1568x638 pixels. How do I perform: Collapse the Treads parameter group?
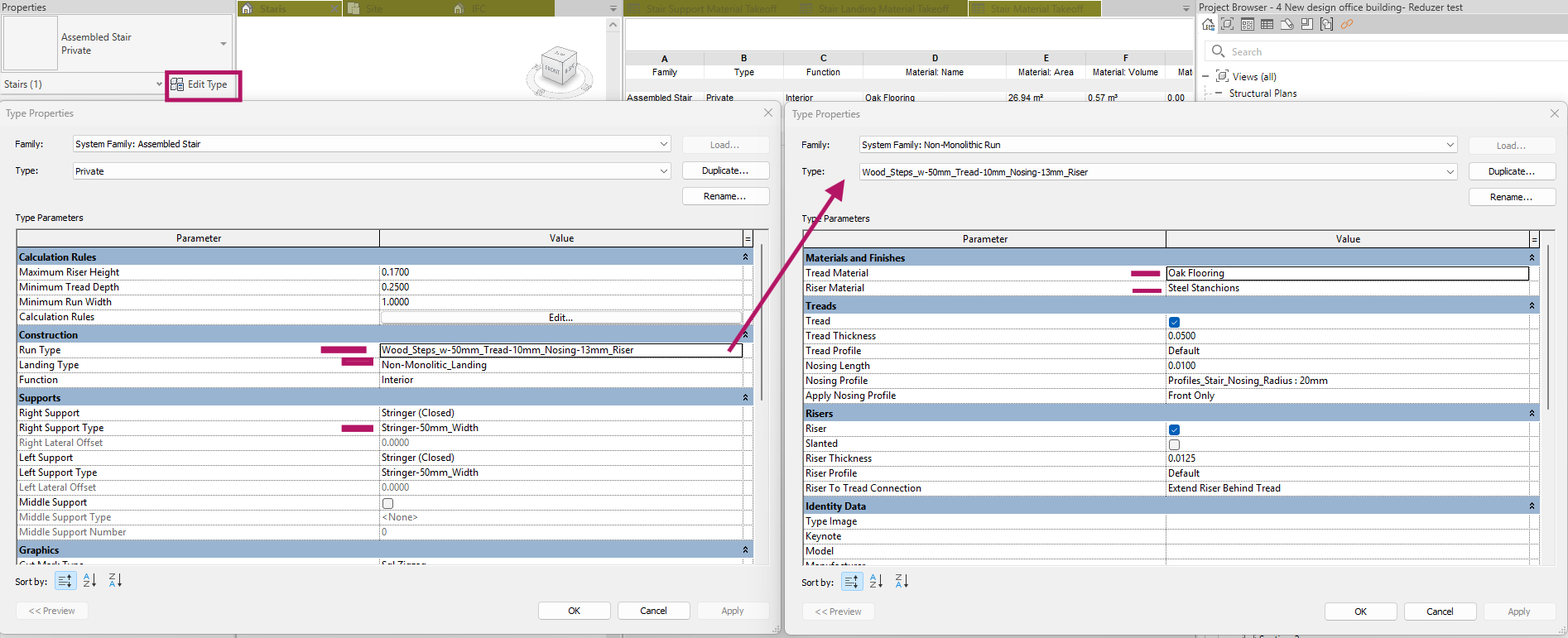[1532, 306]
